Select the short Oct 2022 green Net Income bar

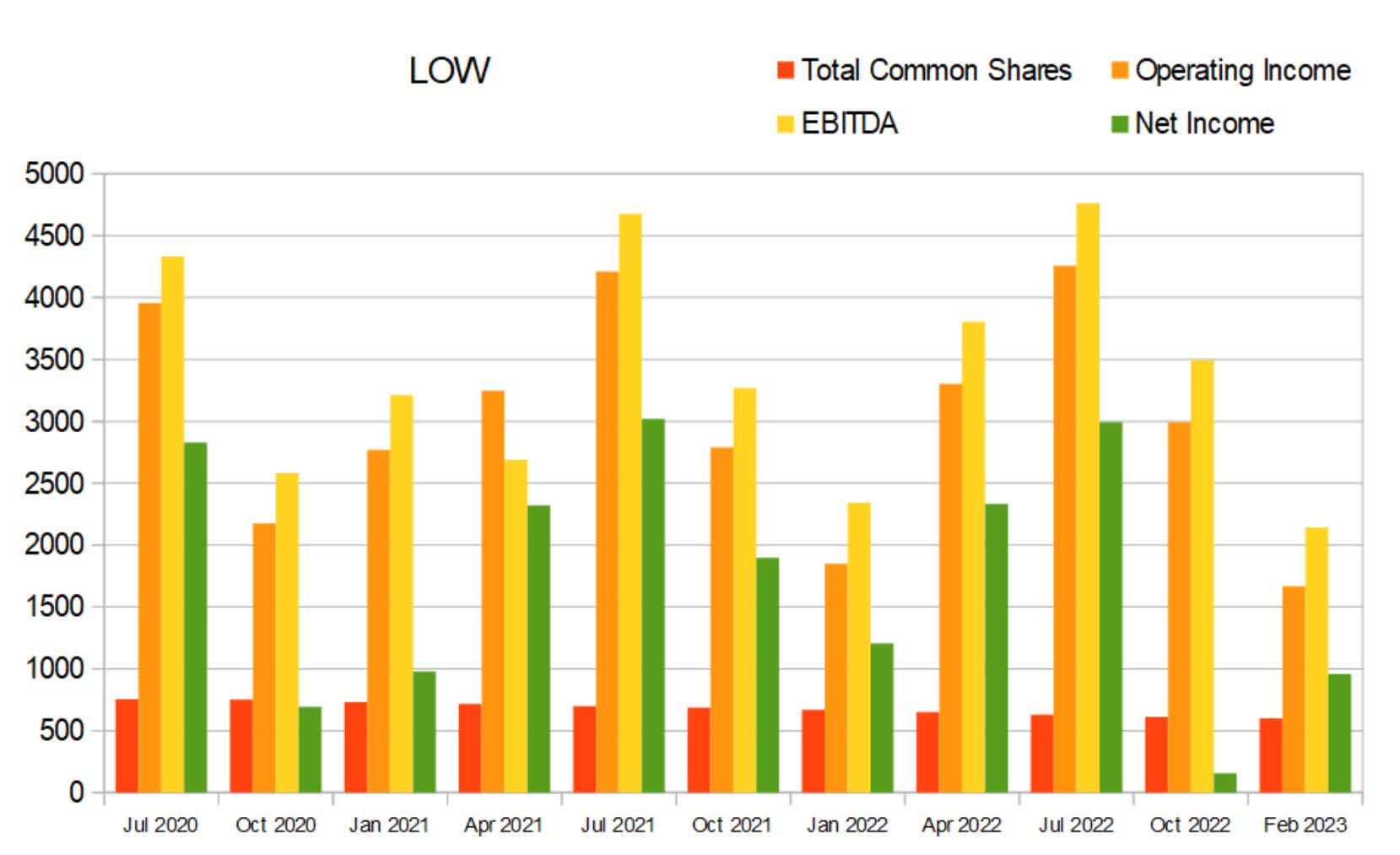(1224, 782)
